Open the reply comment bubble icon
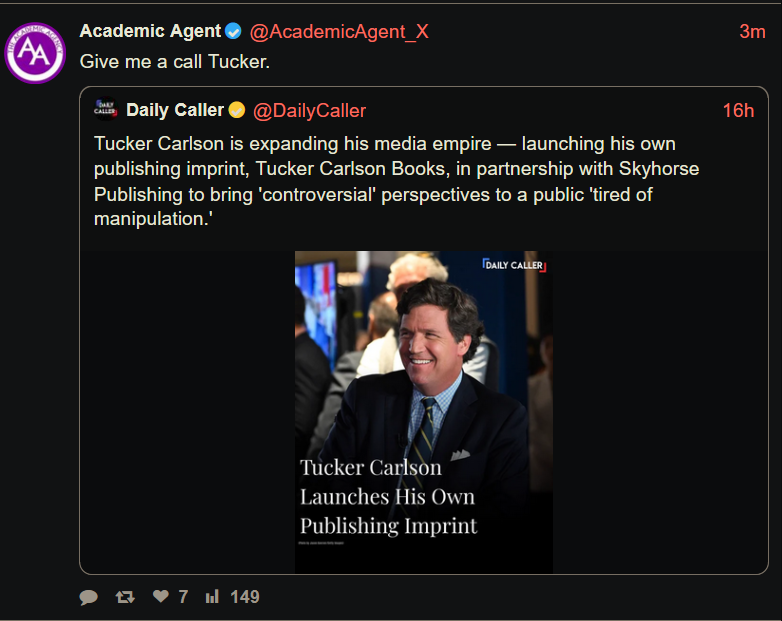782x621 pixels. point(88,597)
